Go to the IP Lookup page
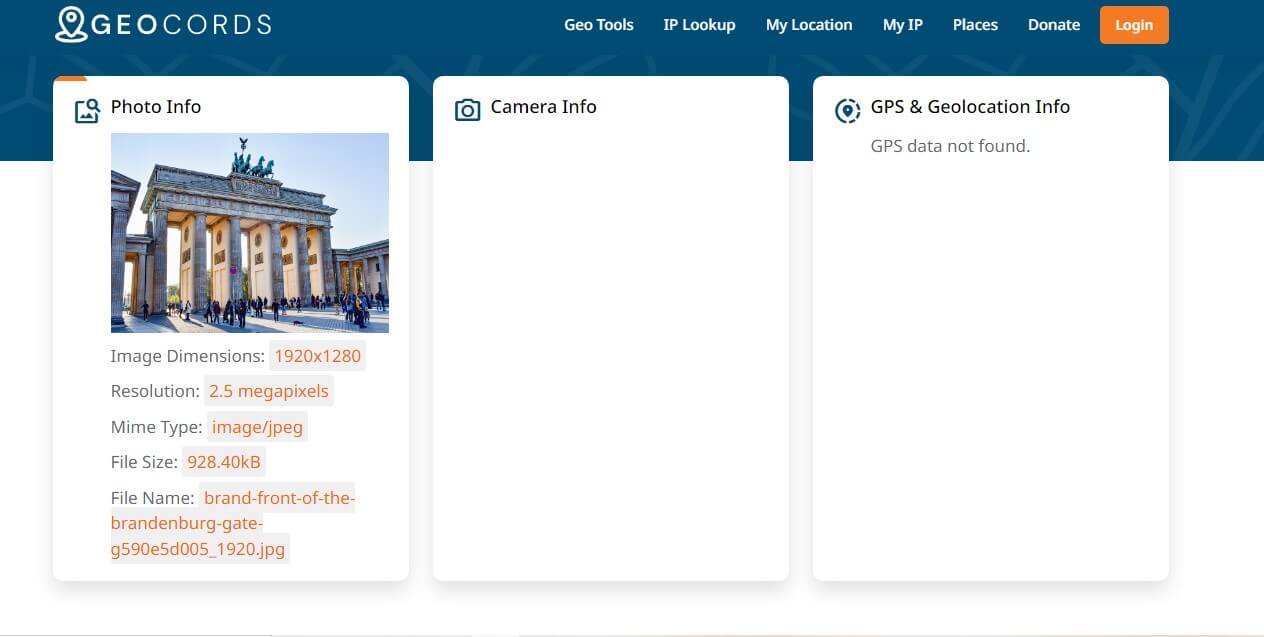The width and height of the screenshot is (1264, 637). point(699,25)
